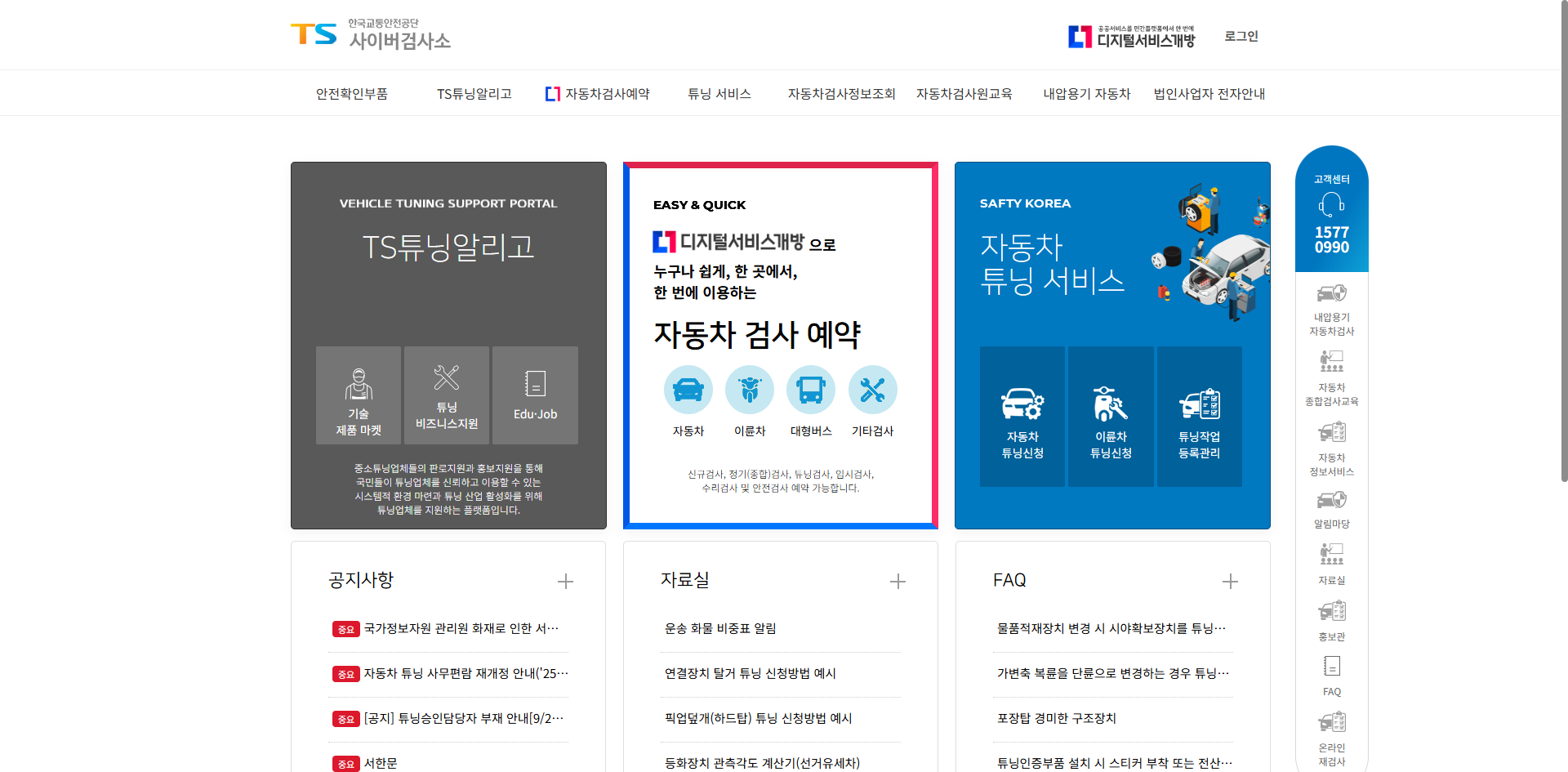Screen dimensions: 1568x772
Task: Open the 운송 화물 비중표 알림 link
Action: [719, 628]
